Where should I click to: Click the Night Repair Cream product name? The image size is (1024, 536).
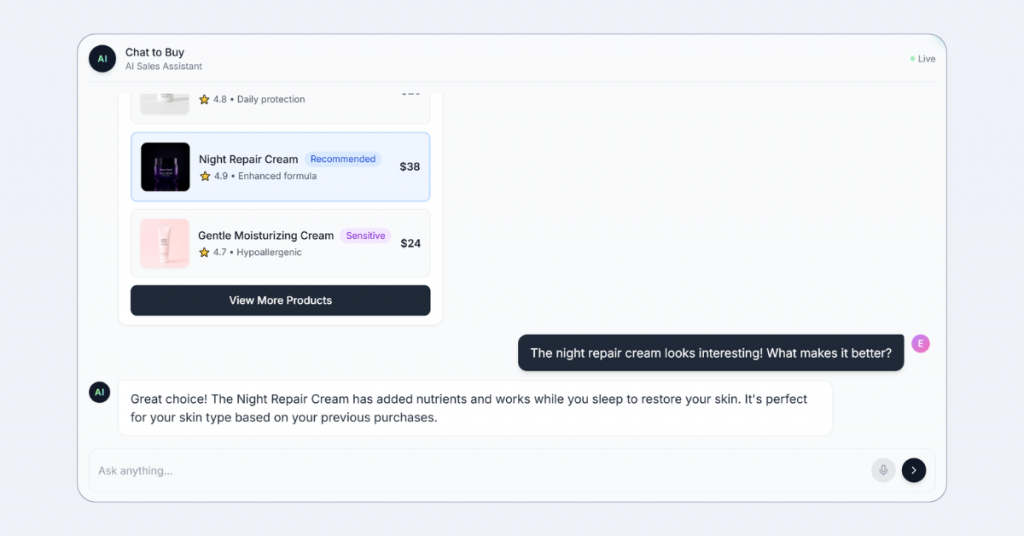tap(248, 159)
